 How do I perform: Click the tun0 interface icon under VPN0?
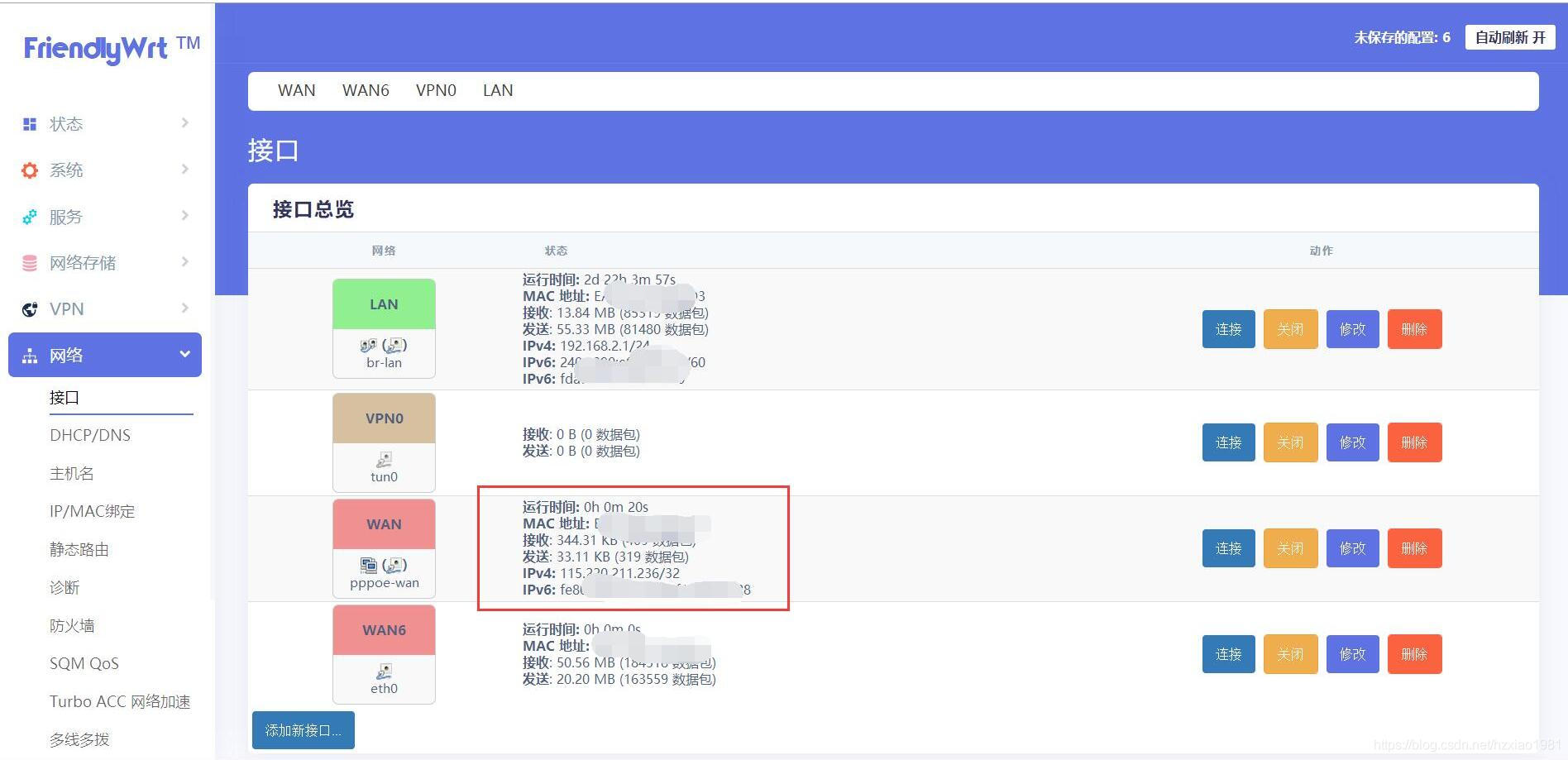[x=384, y=459]
